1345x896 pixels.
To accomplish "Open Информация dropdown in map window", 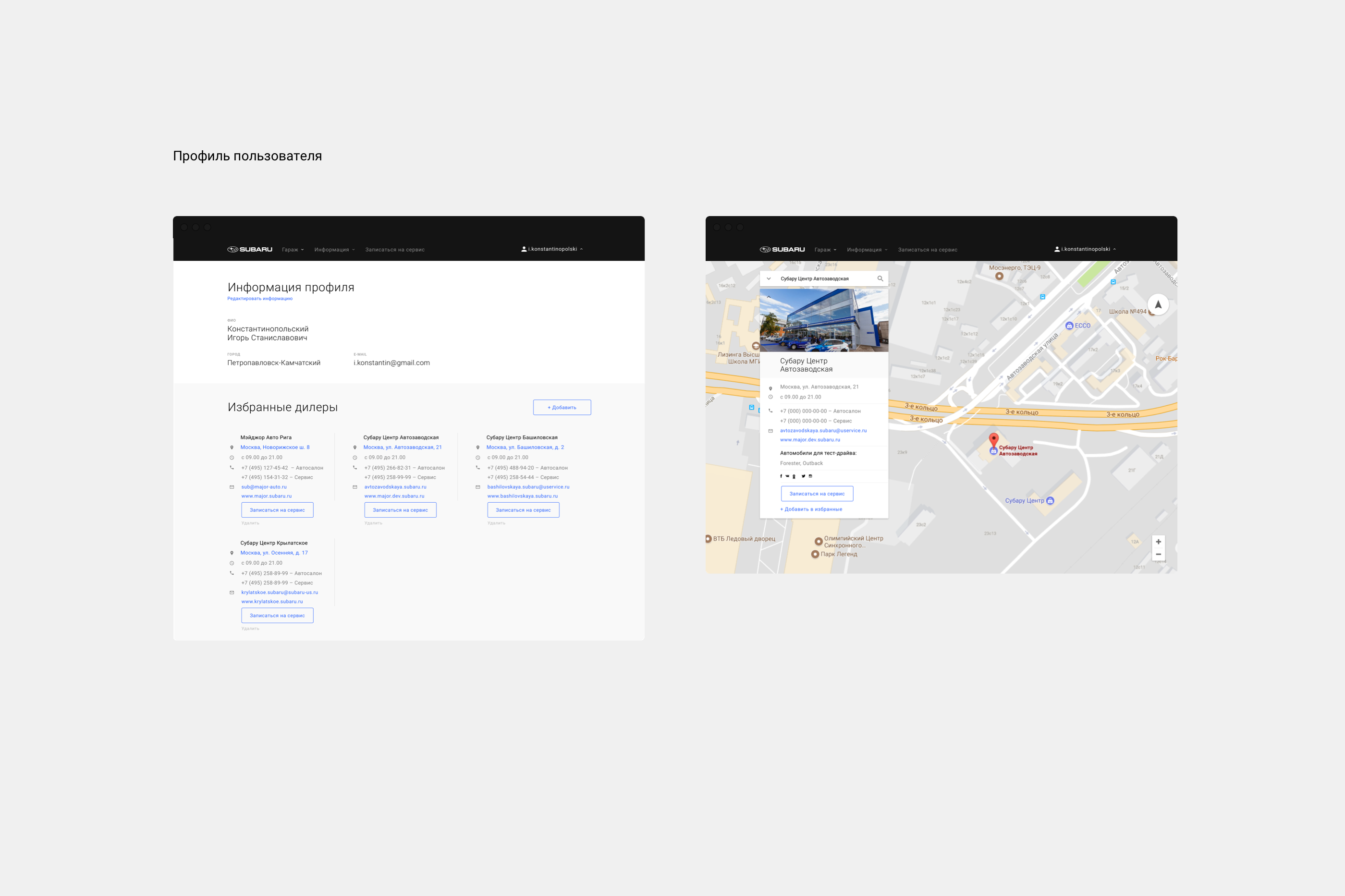I will [867, 250].
